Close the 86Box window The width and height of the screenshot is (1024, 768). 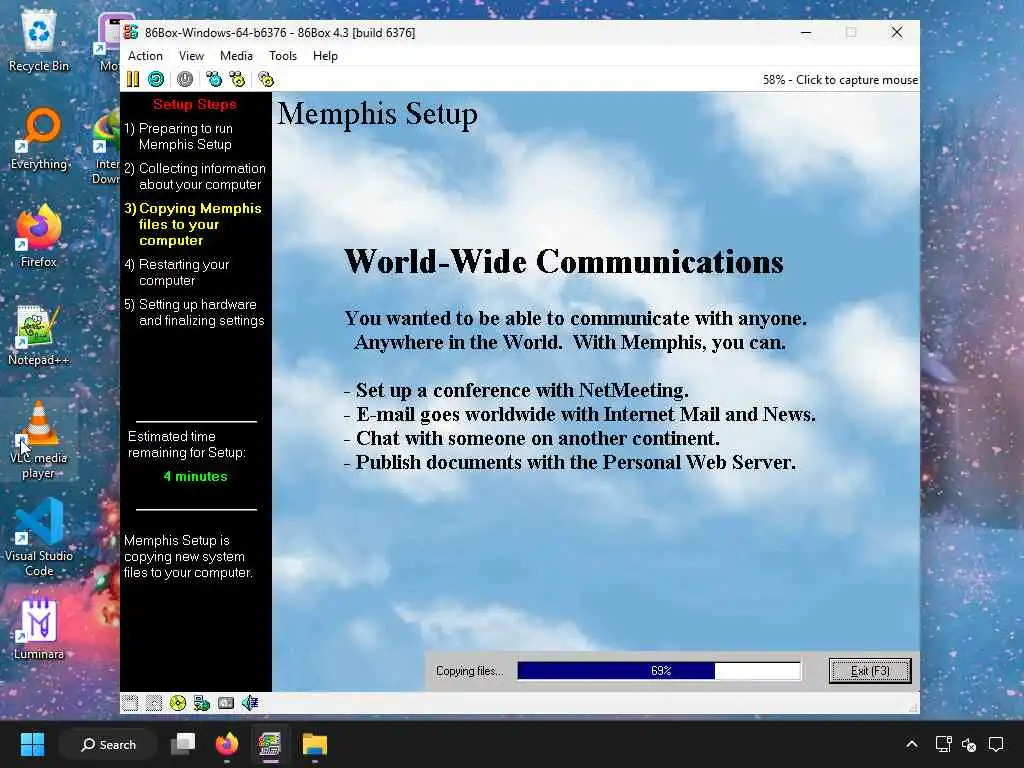897,33
